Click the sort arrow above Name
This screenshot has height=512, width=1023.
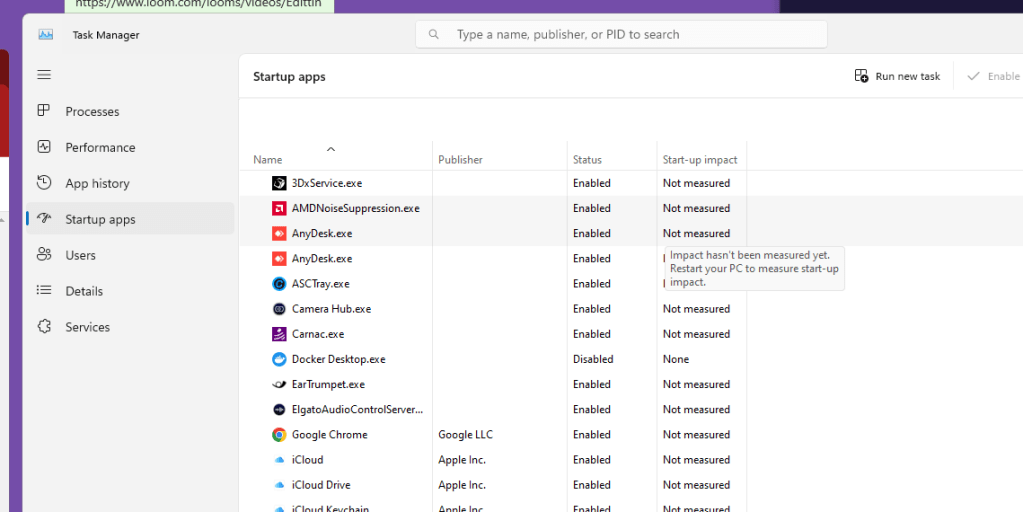[x=331, y=149]
